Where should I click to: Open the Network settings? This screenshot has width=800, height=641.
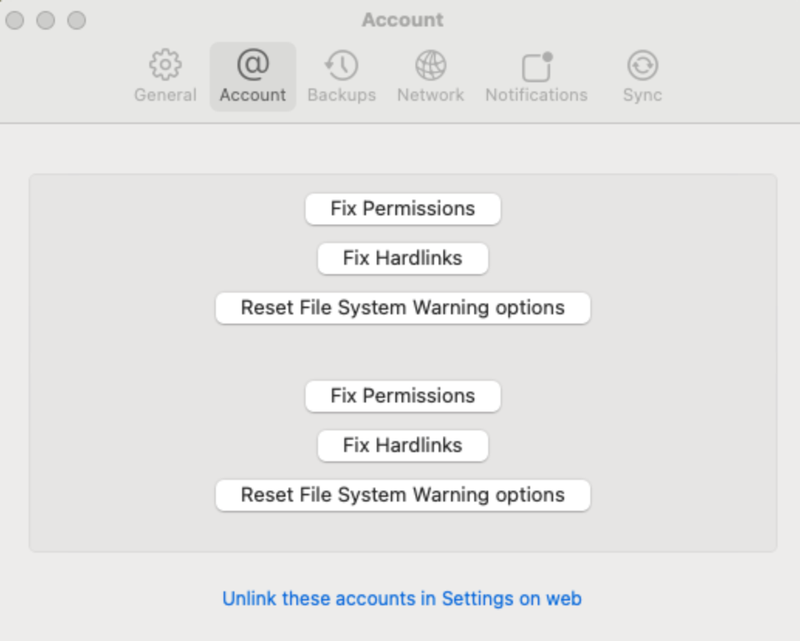(x=430, y=76)
